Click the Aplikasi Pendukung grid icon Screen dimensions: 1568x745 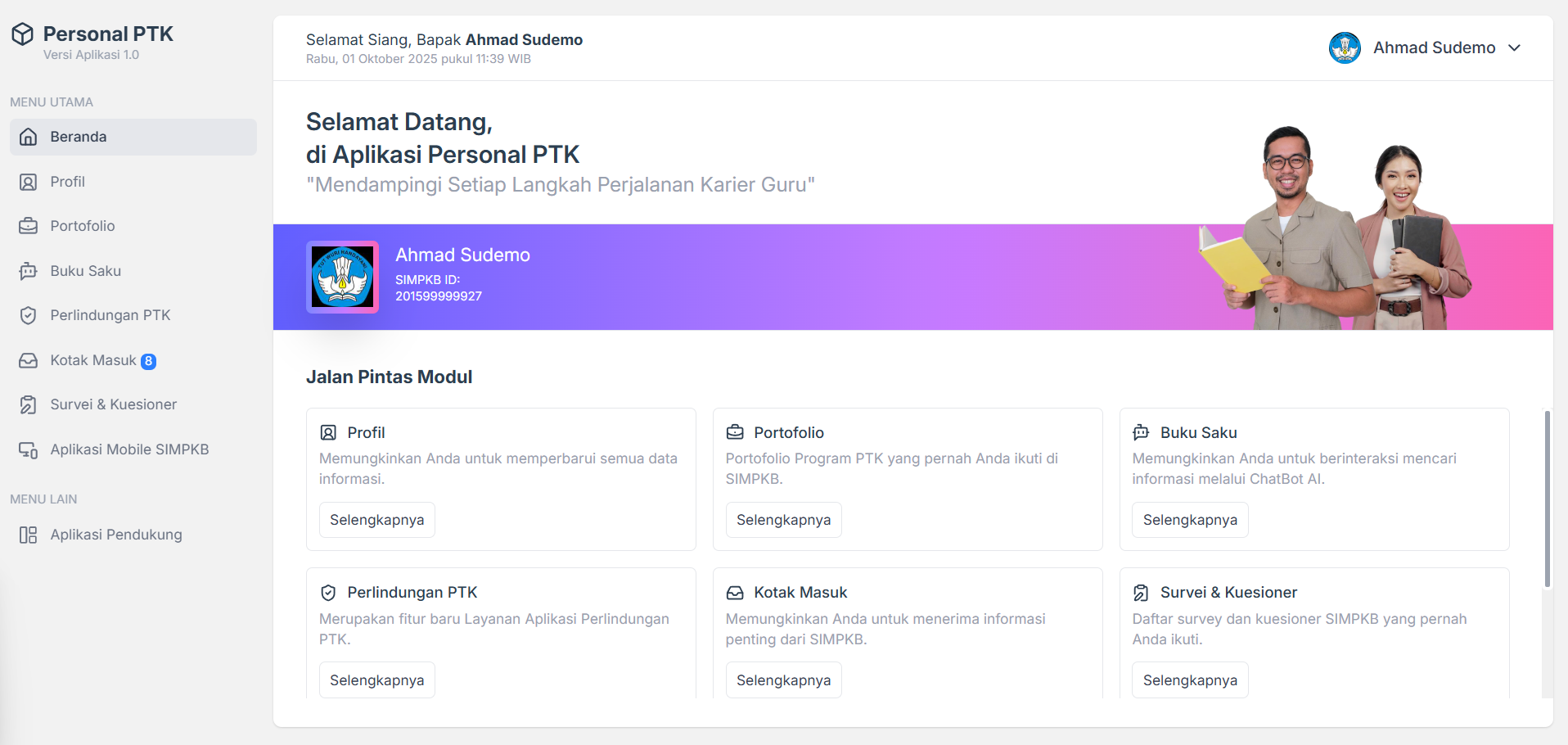point(29,535)
